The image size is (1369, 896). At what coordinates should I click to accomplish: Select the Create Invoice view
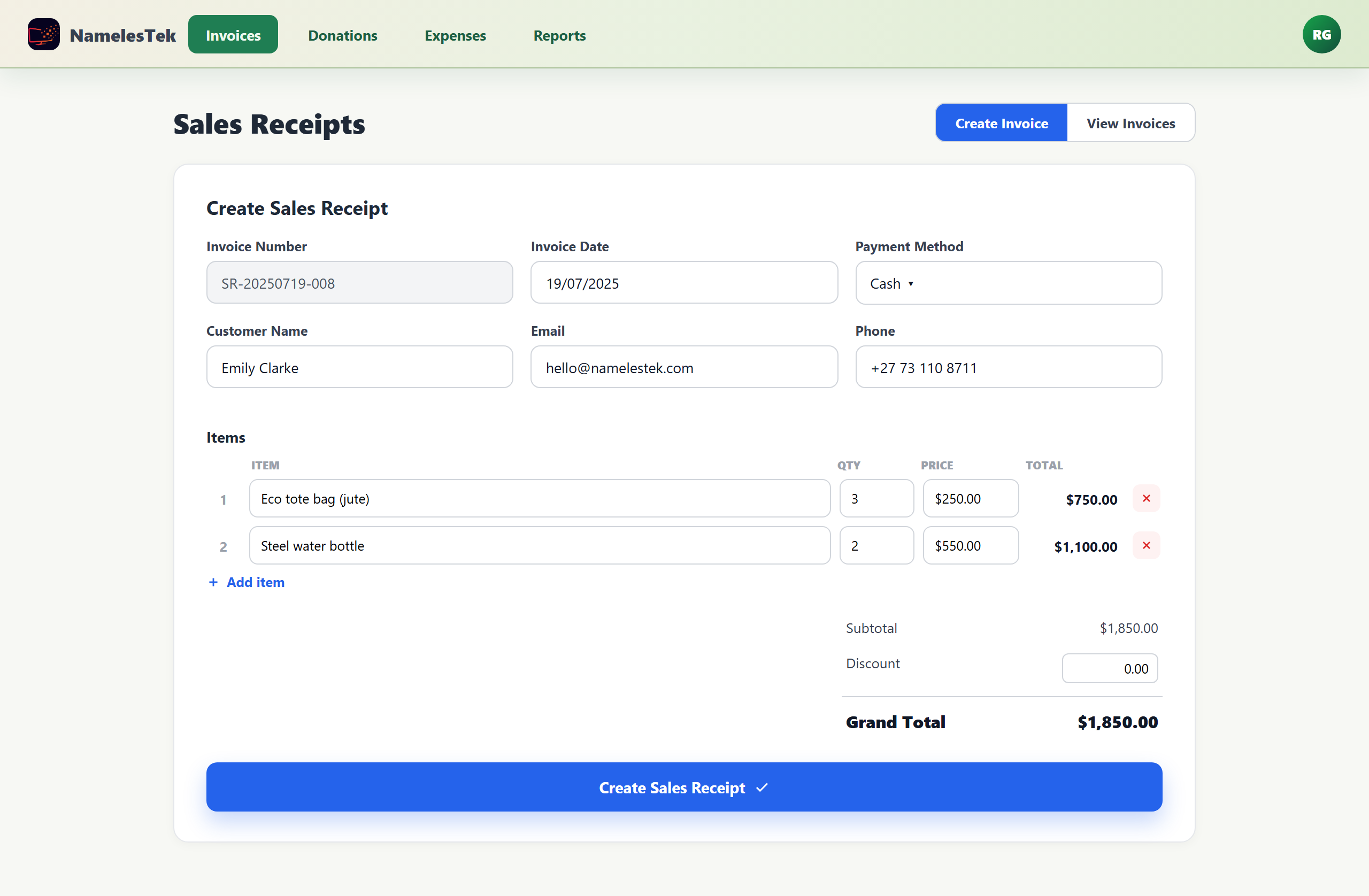(1001, 123)
